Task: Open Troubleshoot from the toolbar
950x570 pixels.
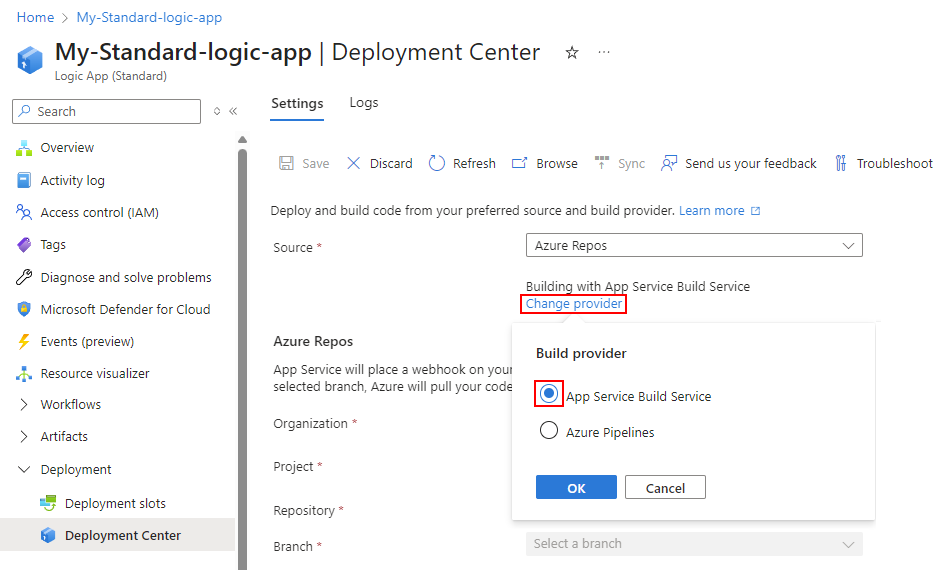Action: (x=884, y=163)
